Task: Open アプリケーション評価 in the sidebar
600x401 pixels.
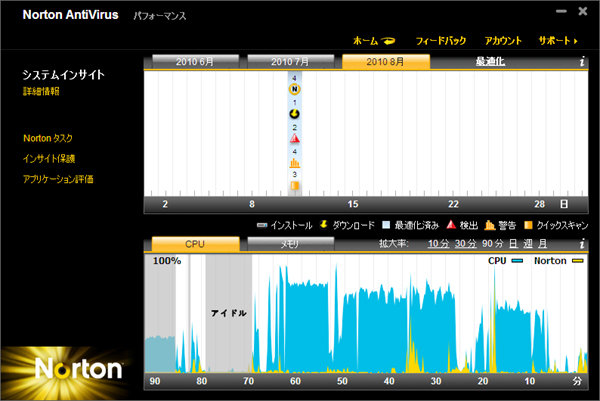Action: pos(58,179)
